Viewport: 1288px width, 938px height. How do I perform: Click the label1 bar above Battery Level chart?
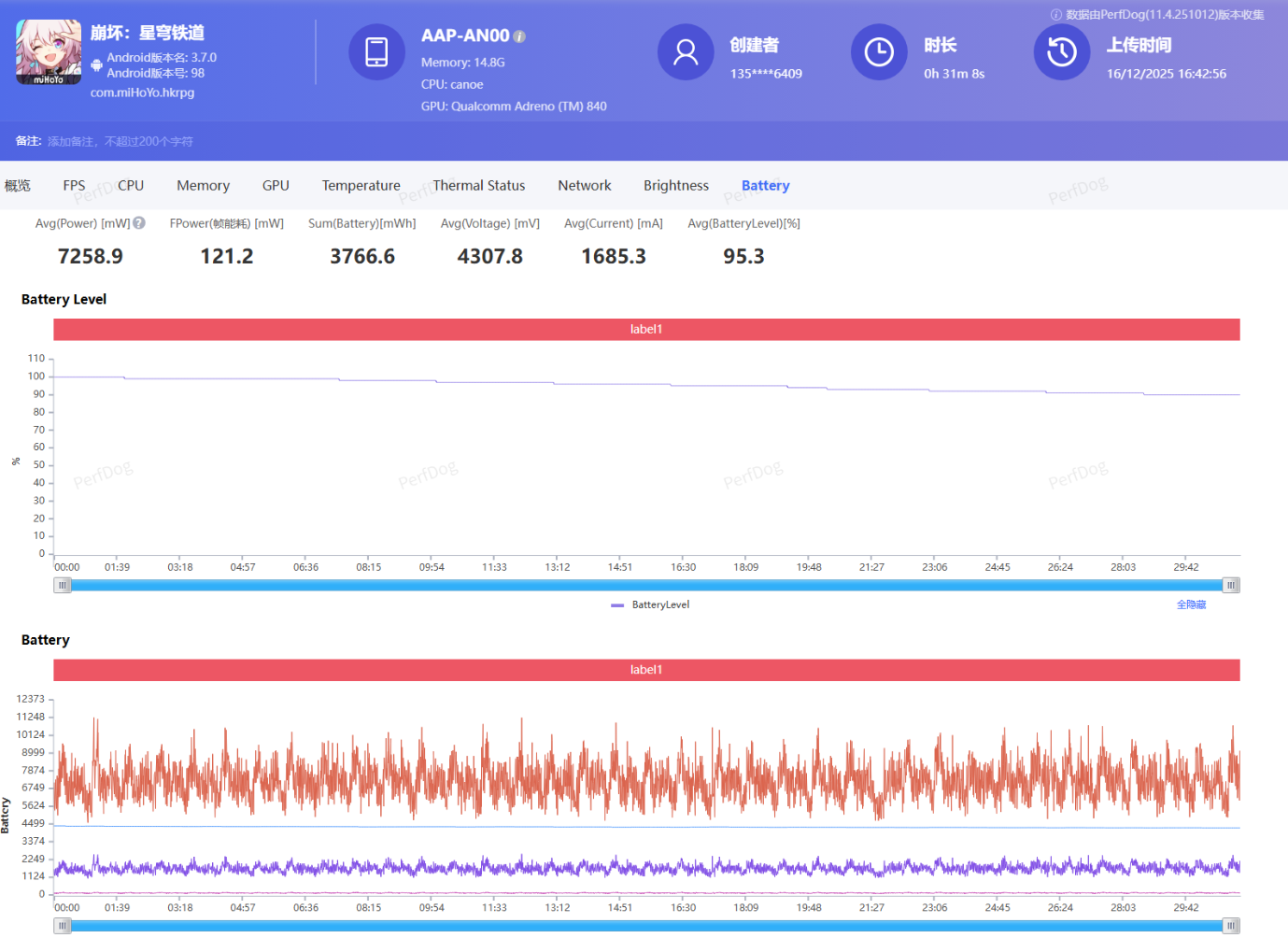click(x=646, y=330)
